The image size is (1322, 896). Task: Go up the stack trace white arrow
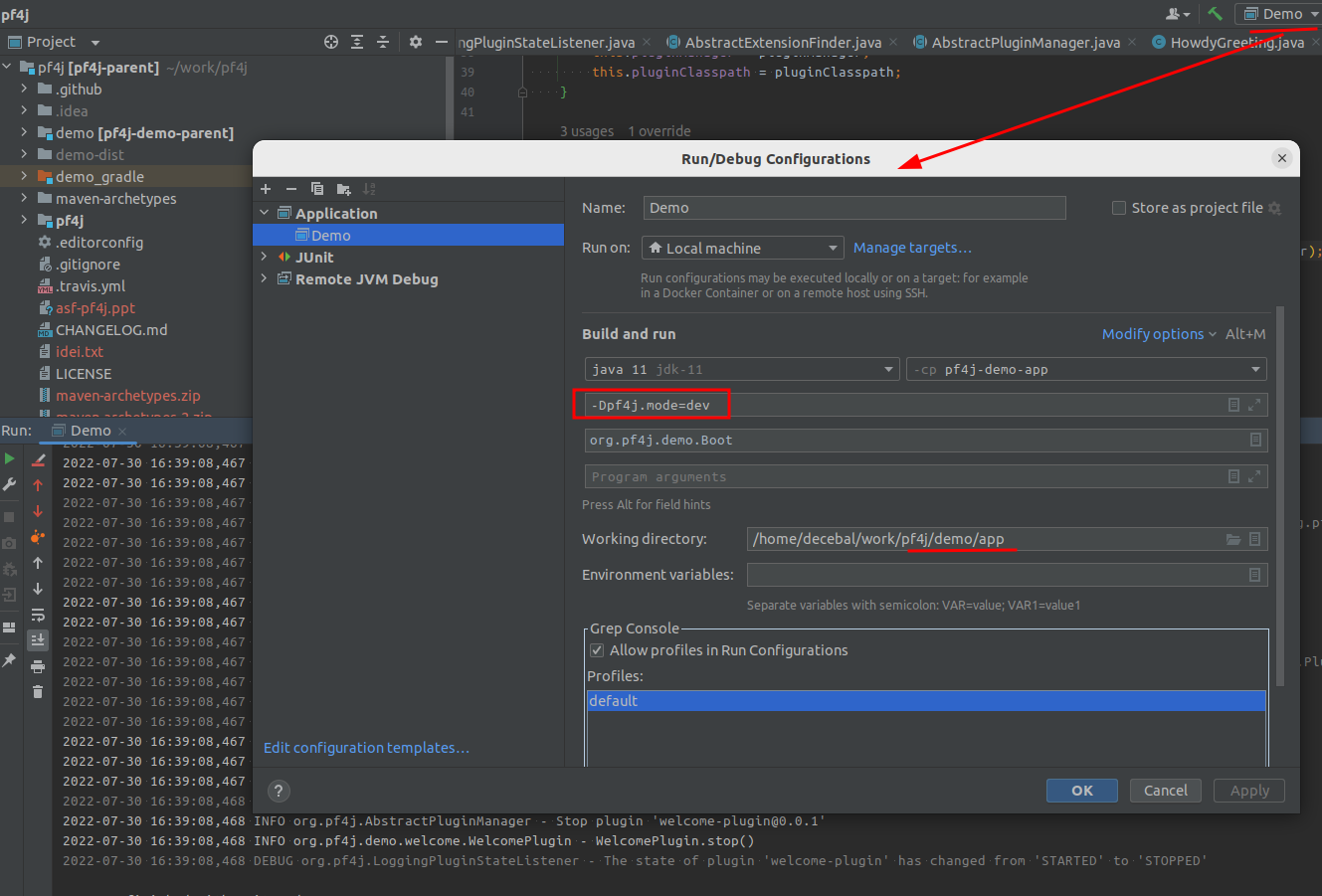coord(38,563)
